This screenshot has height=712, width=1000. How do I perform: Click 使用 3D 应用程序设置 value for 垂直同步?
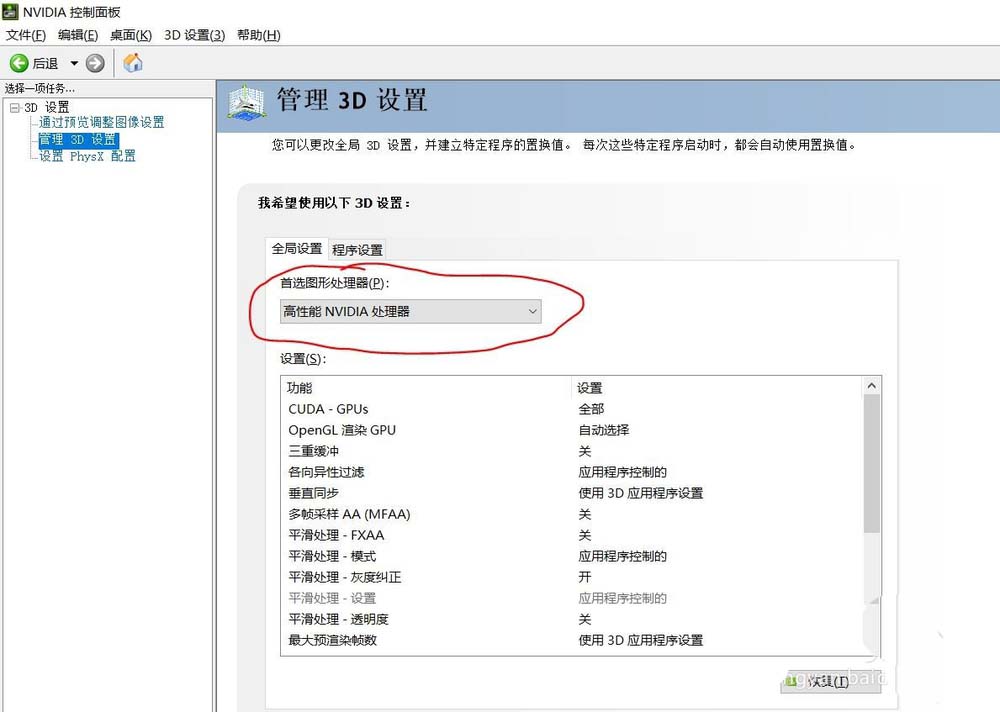coord(640,493)
